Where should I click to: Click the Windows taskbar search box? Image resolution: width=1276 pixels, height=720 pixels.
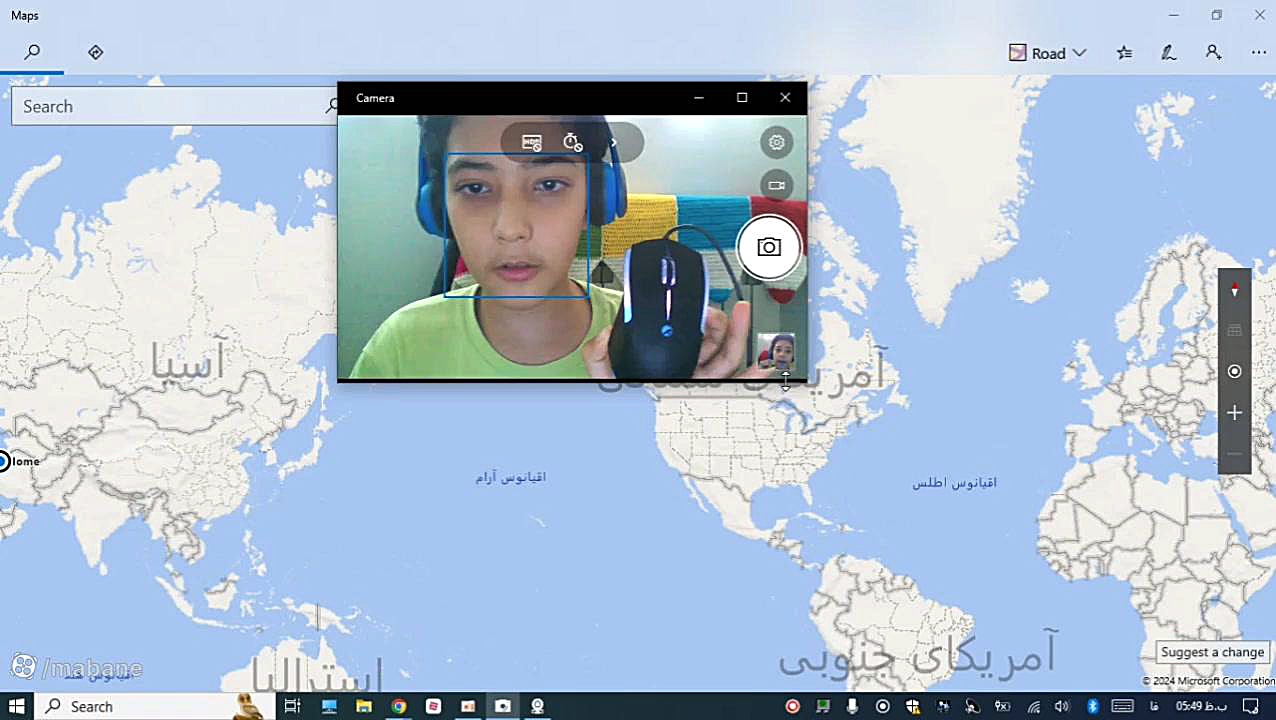click(155, 706)
